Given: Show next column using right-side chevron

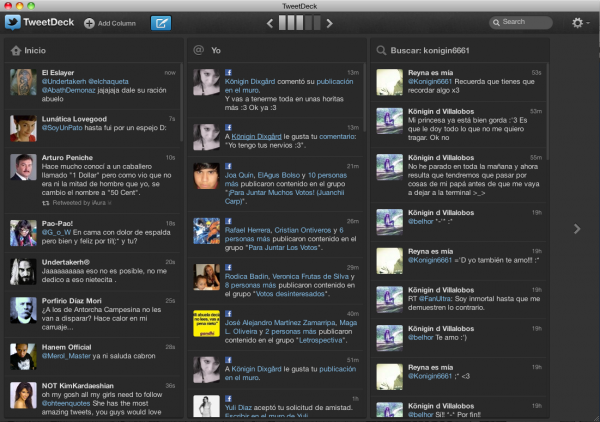Looking at the screenshot, I should [x=577, y=229].
